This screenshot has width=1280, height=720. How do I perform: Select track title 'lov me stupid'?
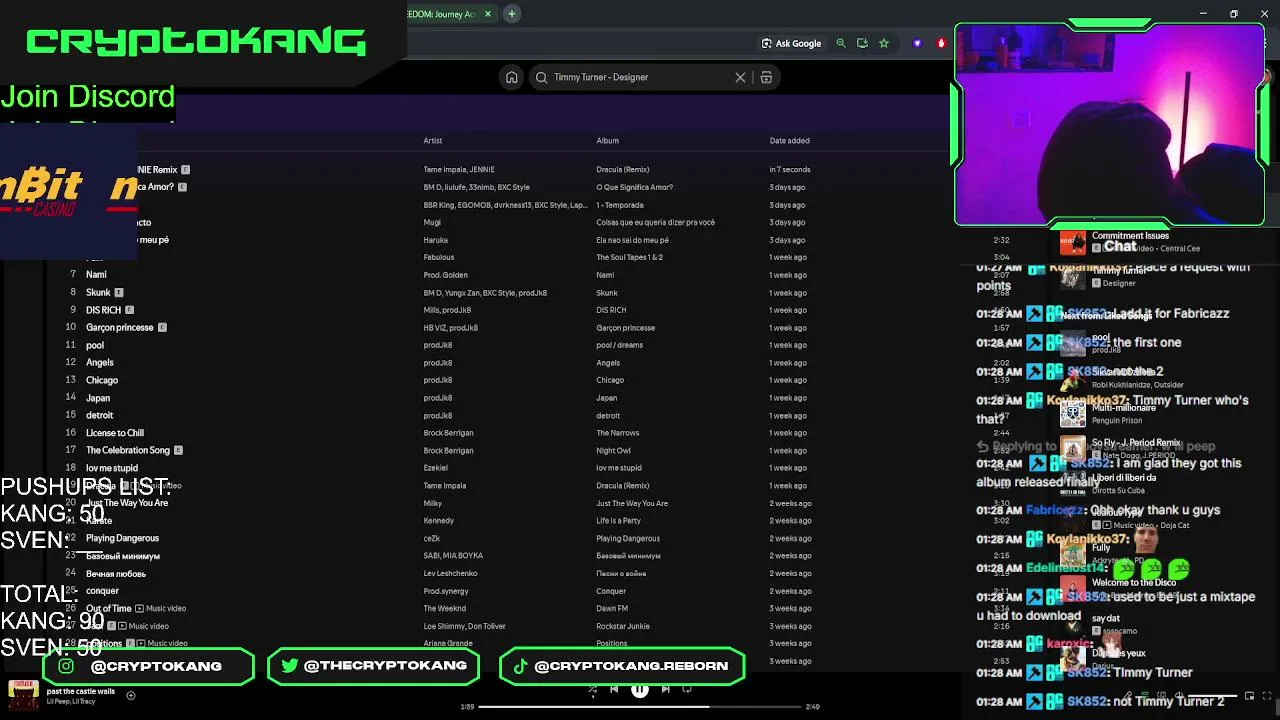112,468
